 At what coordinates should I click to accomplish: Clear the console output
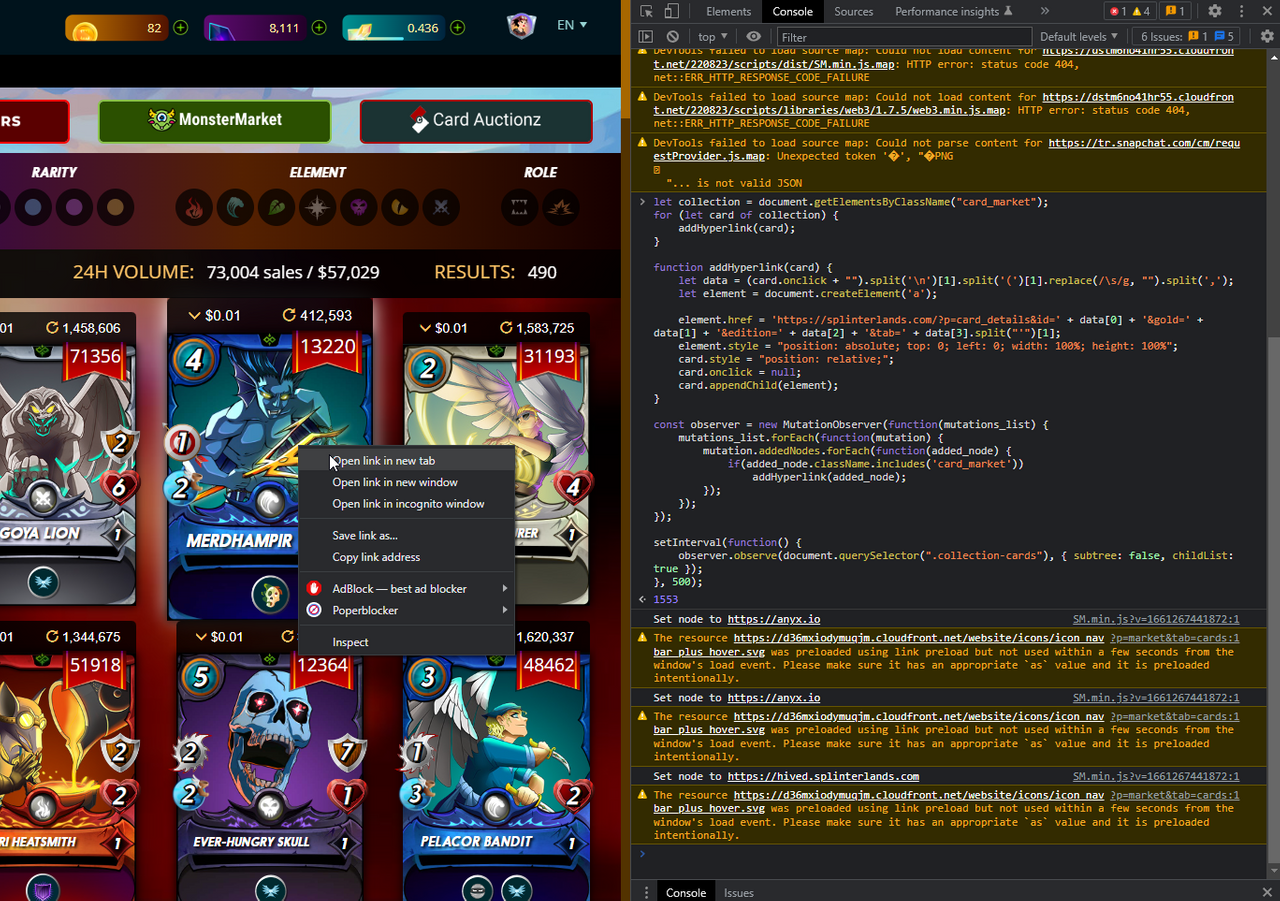tap(673, 36)
